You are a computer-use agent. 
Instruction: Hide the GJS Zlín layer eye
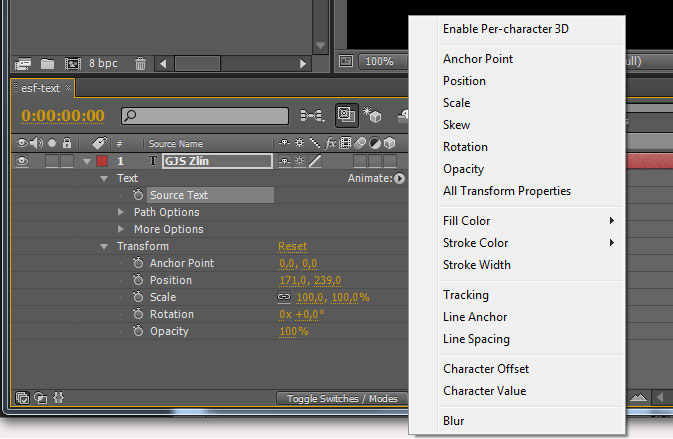22,161
